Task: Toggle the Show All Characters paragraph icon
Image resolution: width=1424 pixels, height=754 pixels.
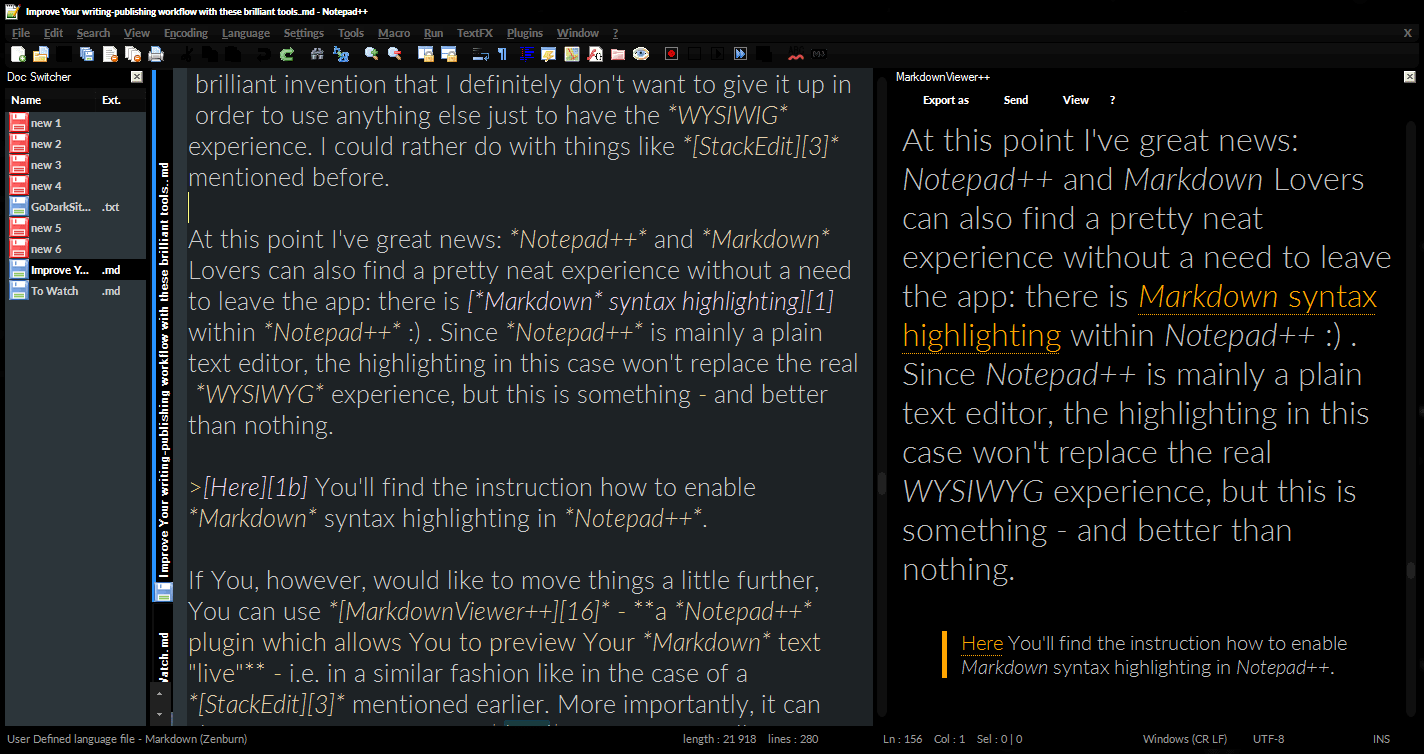Action: click(x=502, y=54)
